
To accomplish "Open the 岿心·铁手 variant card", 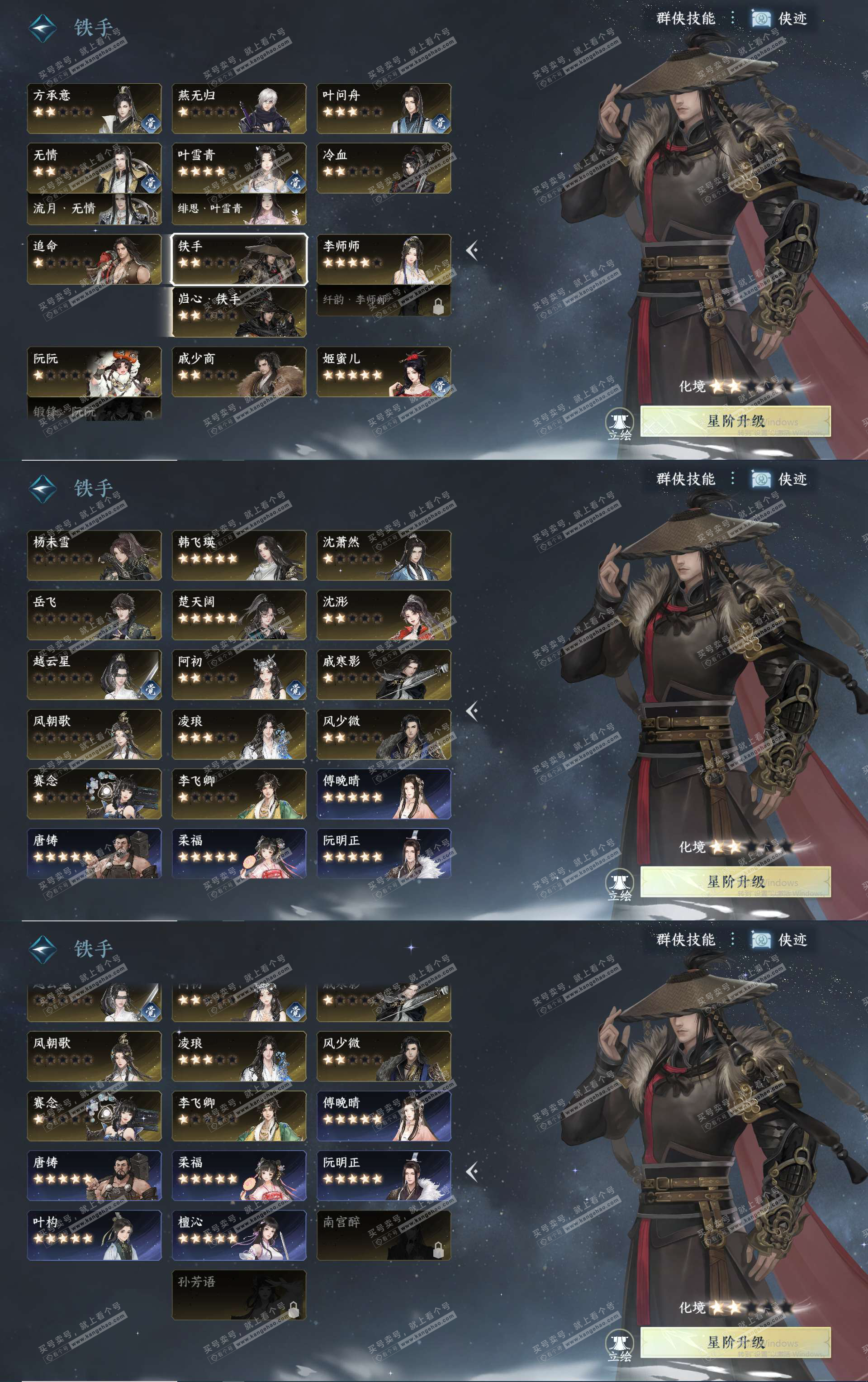I will [239, 312].
